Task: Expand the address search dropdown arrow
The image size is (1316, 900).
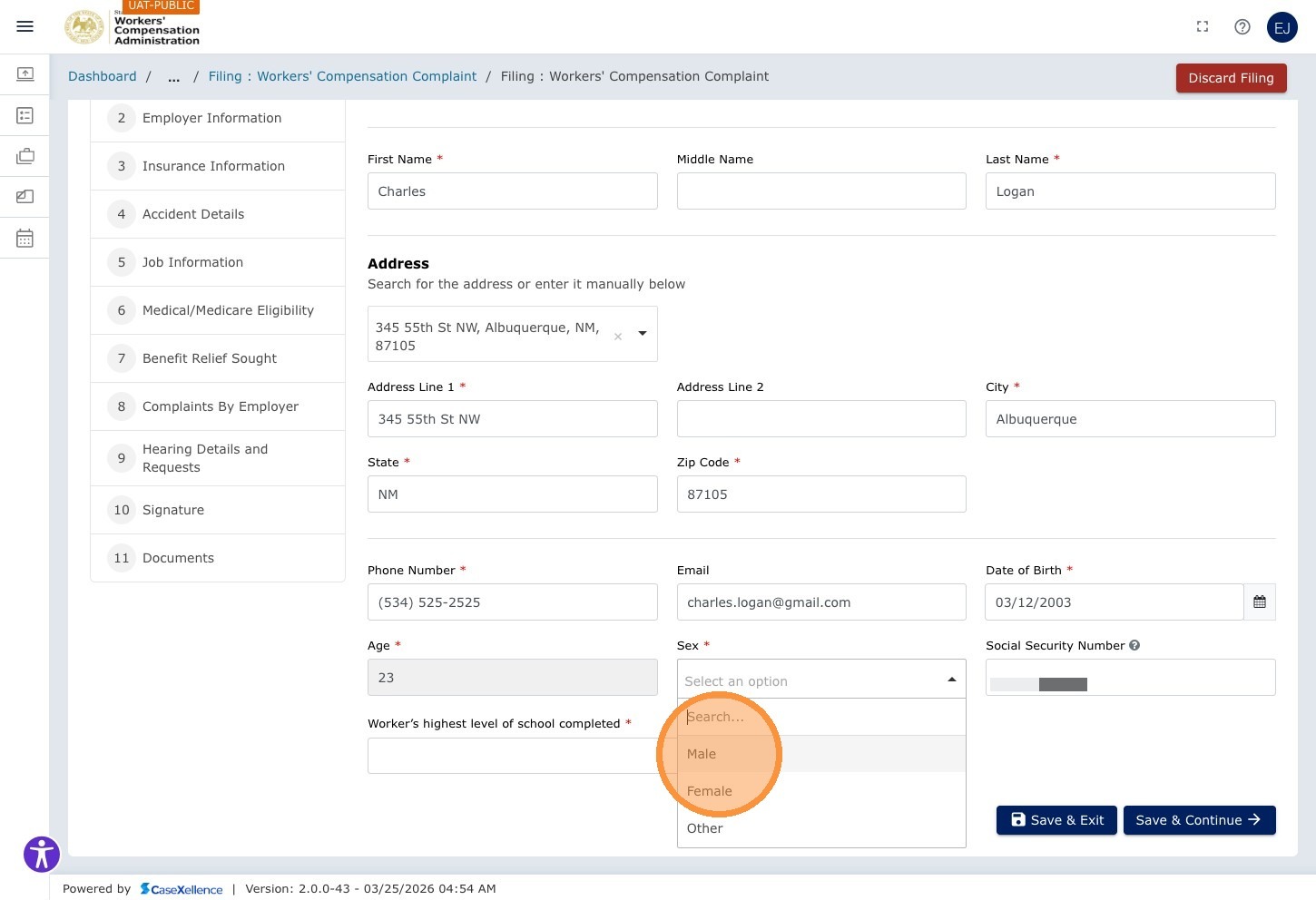Action: tap(643, 334)
